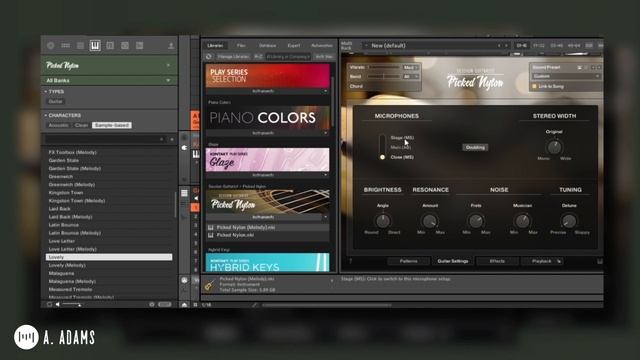
Task: Click the A-Z sort button
Action: 258,57
